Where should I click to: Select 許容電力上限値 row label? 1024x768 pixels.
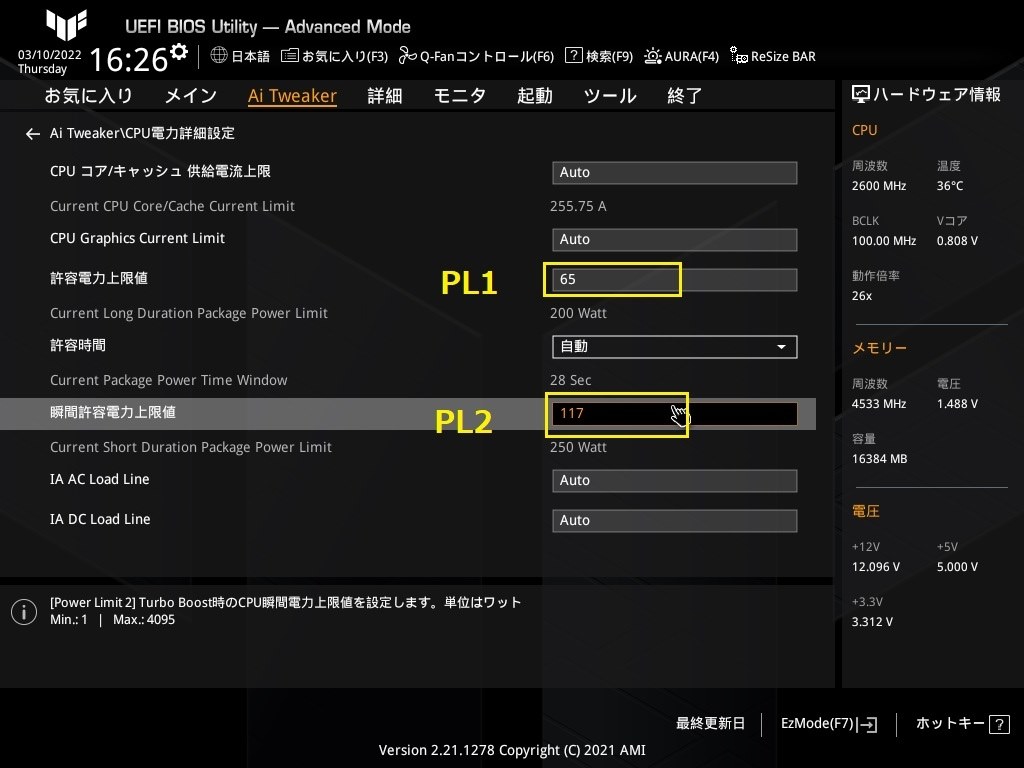click(99, 278)
